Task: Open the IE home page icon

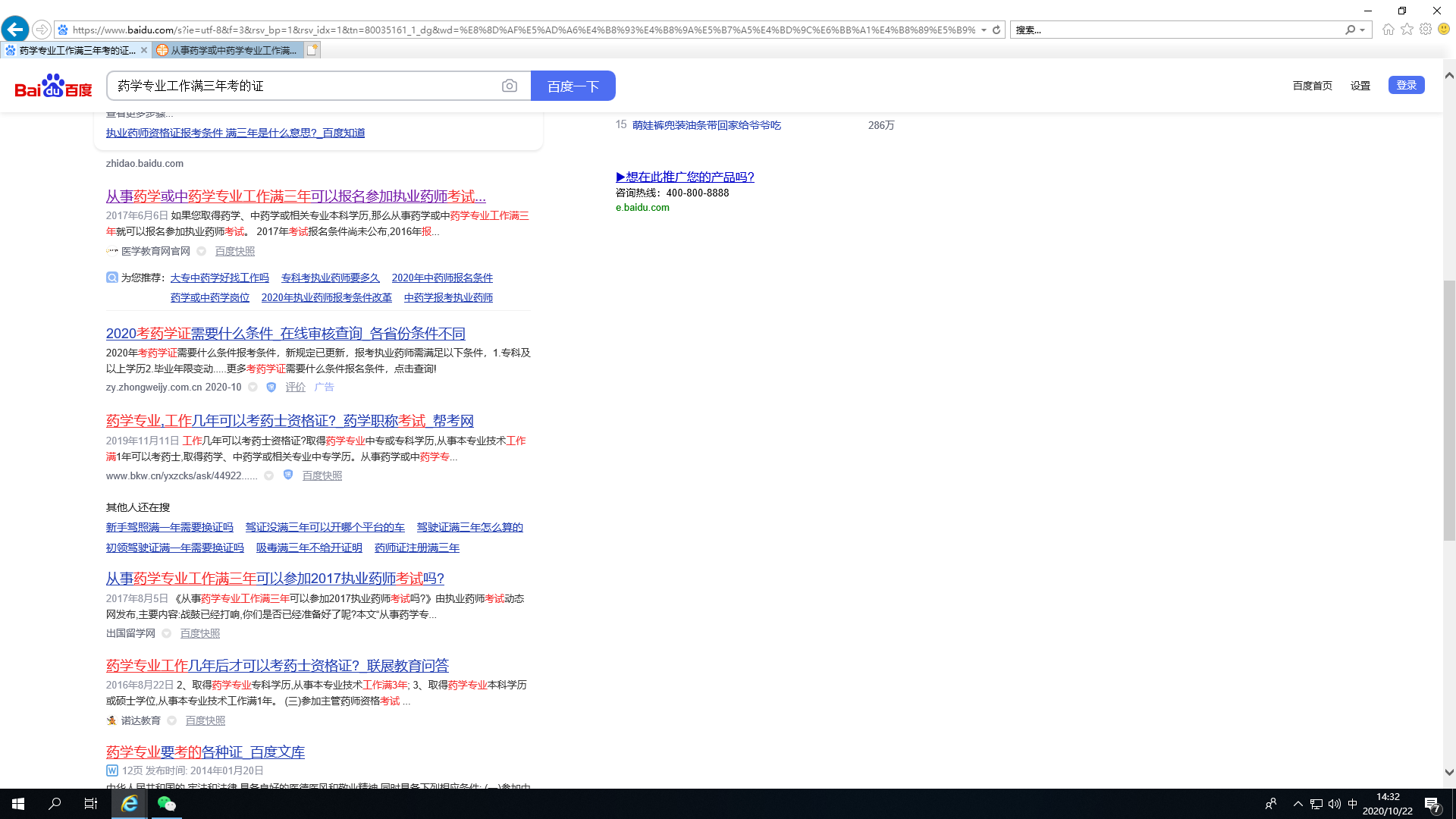Action: point(1388,30)
